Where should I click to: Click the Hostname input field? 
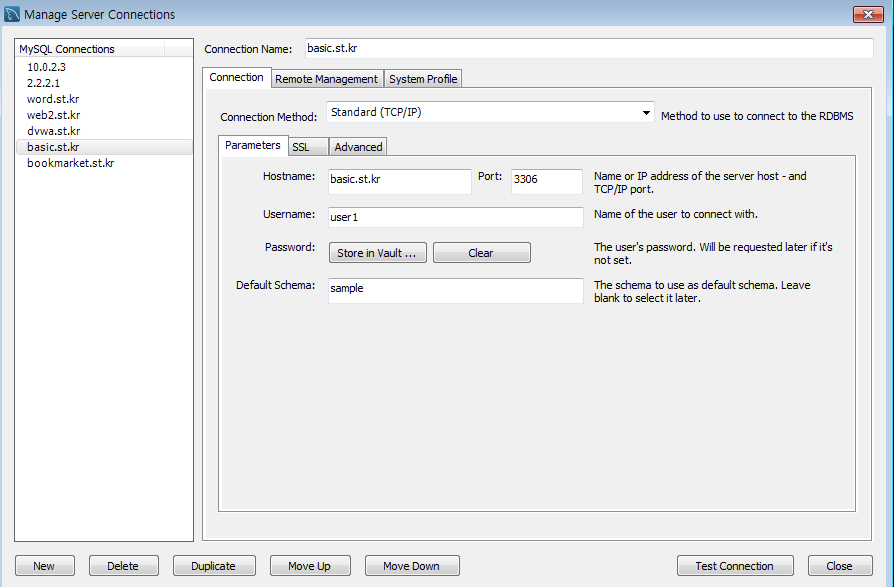point(400,181)
